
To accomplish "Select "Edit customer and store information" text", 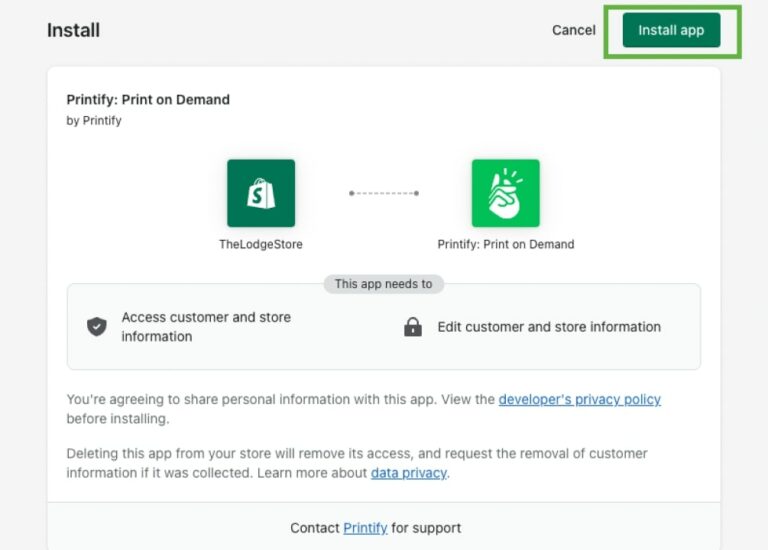I will (x=549, y=327).
